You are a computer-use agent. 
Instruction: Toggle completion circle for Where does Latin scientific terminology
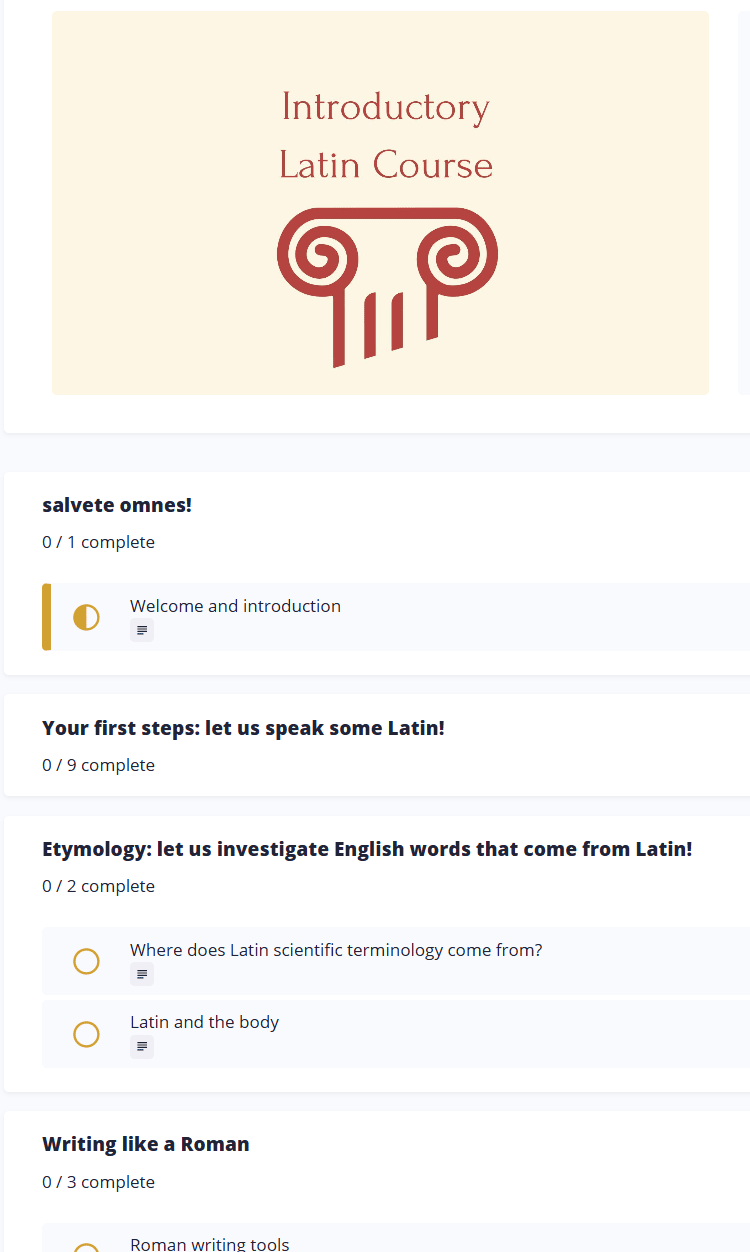(x=87, y=961)
